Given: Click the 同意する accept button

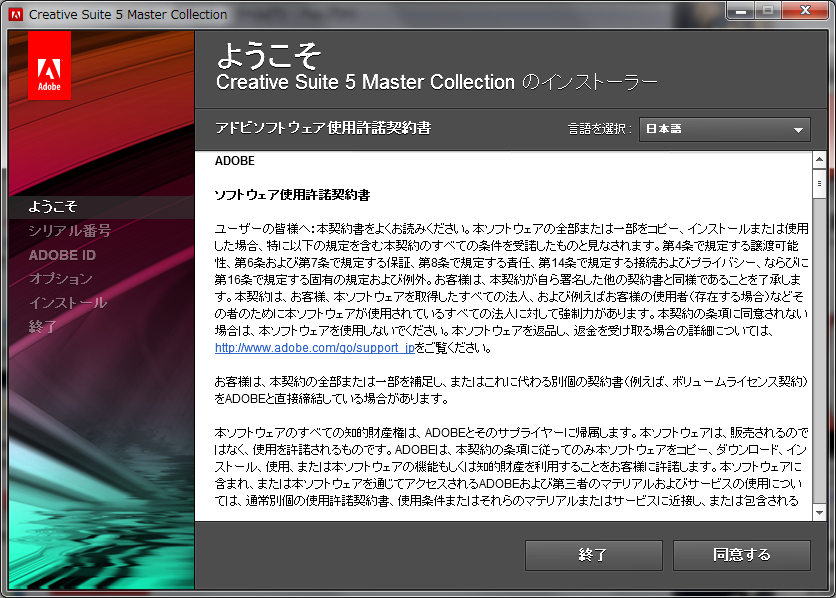Looking at the screenshot, I should point(742,555).
